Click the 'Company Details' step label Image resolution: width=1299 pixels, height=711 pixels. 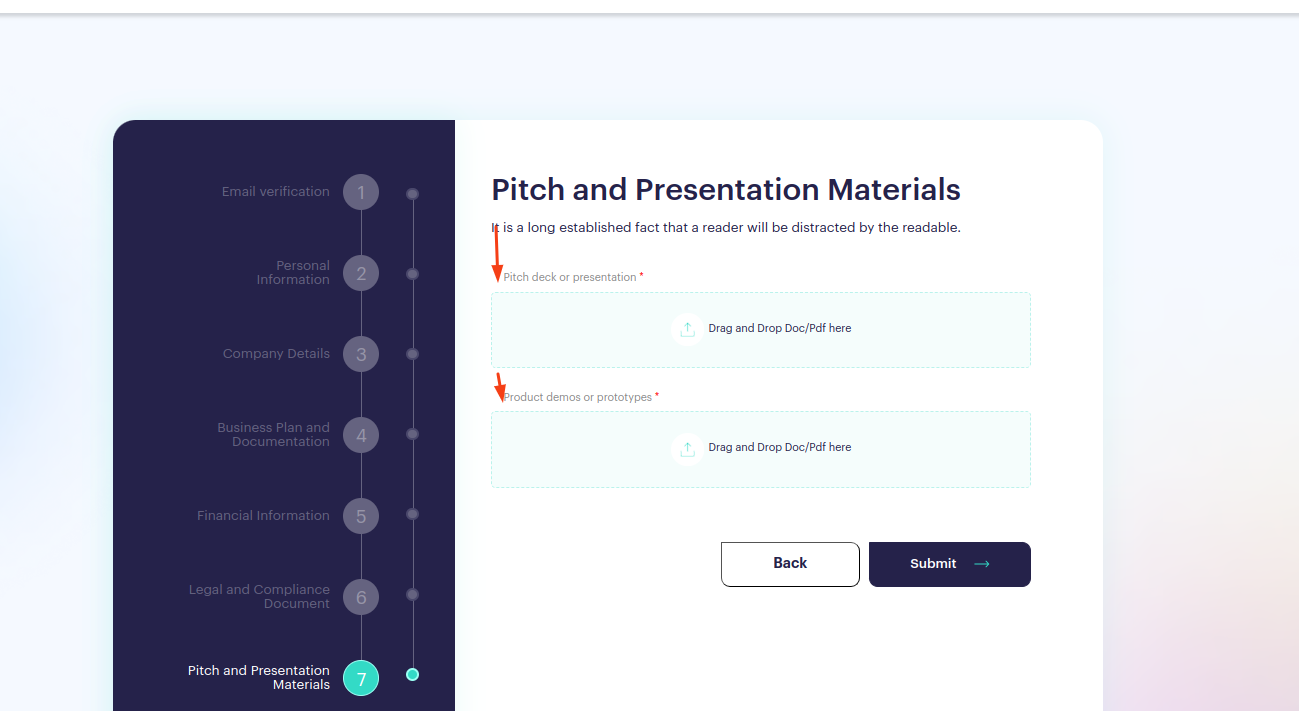point(276,354)
